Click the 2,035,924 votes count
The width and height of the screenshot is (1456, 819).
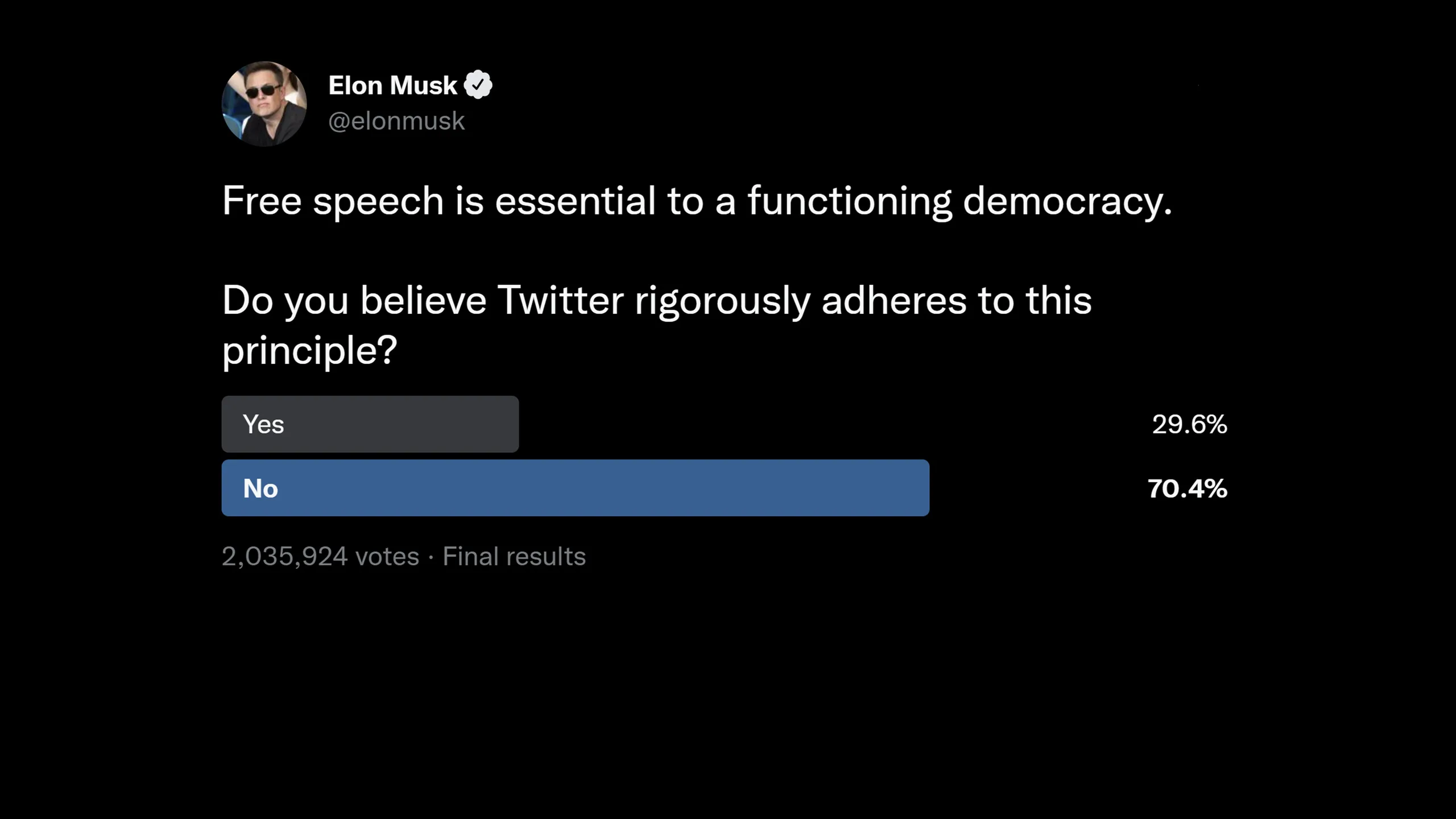(x=320, y=556)
